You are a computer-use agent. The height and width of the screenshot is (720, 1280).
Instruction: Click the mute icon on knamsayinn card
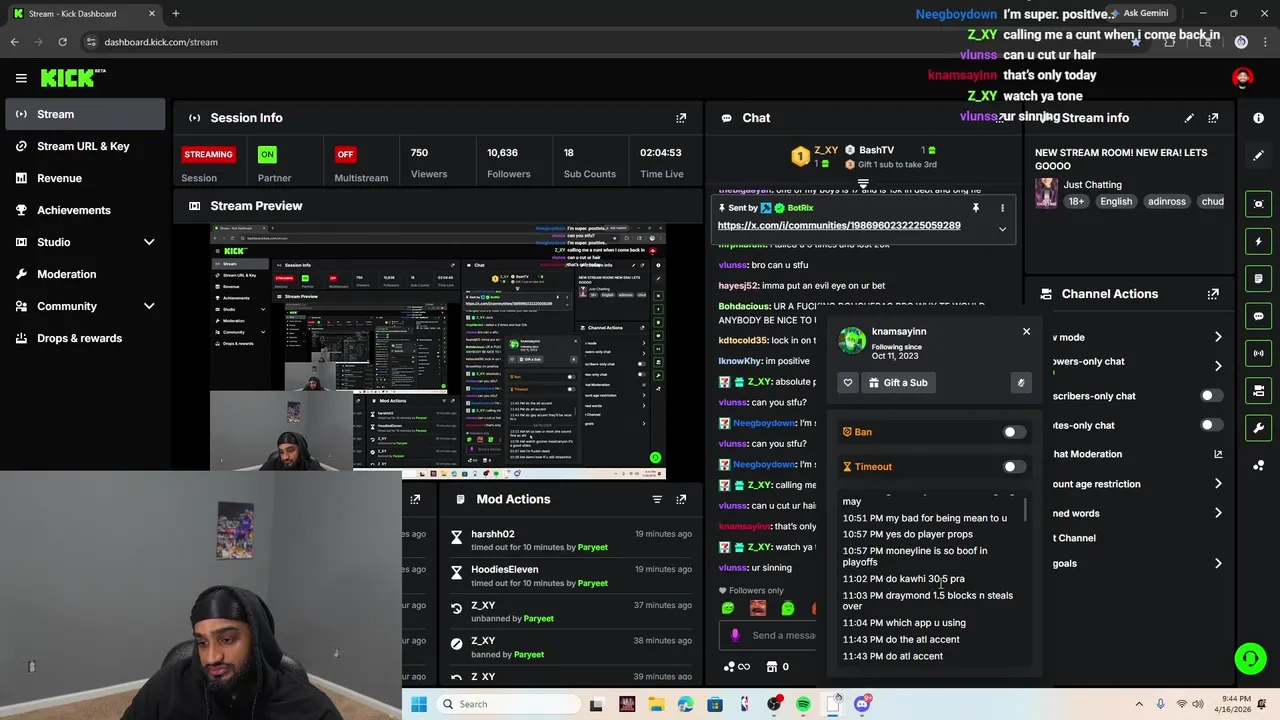click(1020, 382)
